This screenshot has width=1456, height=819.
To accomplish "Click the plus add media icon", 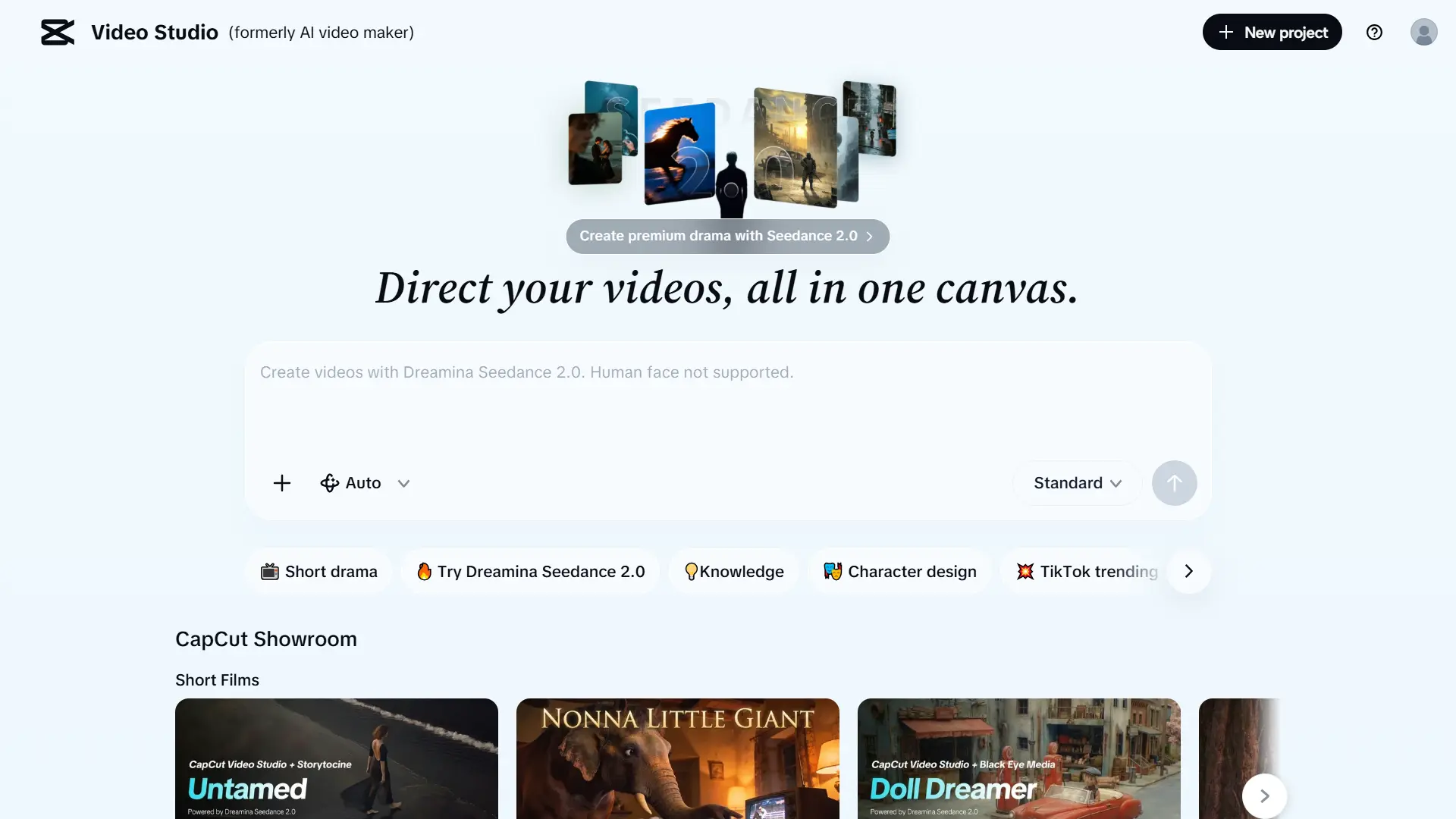I will pos(282,483).
